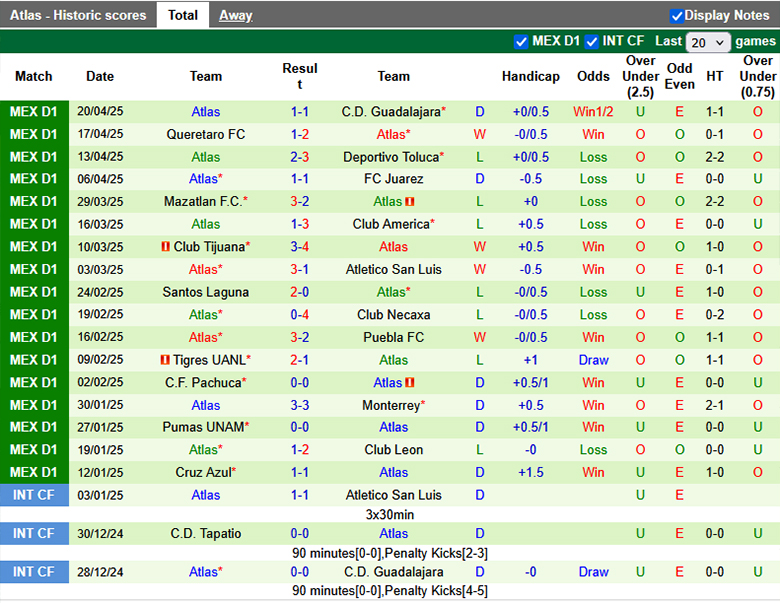780x603 pixels.
Task: Open Puebla FC team link
Action: pos(393,337)
